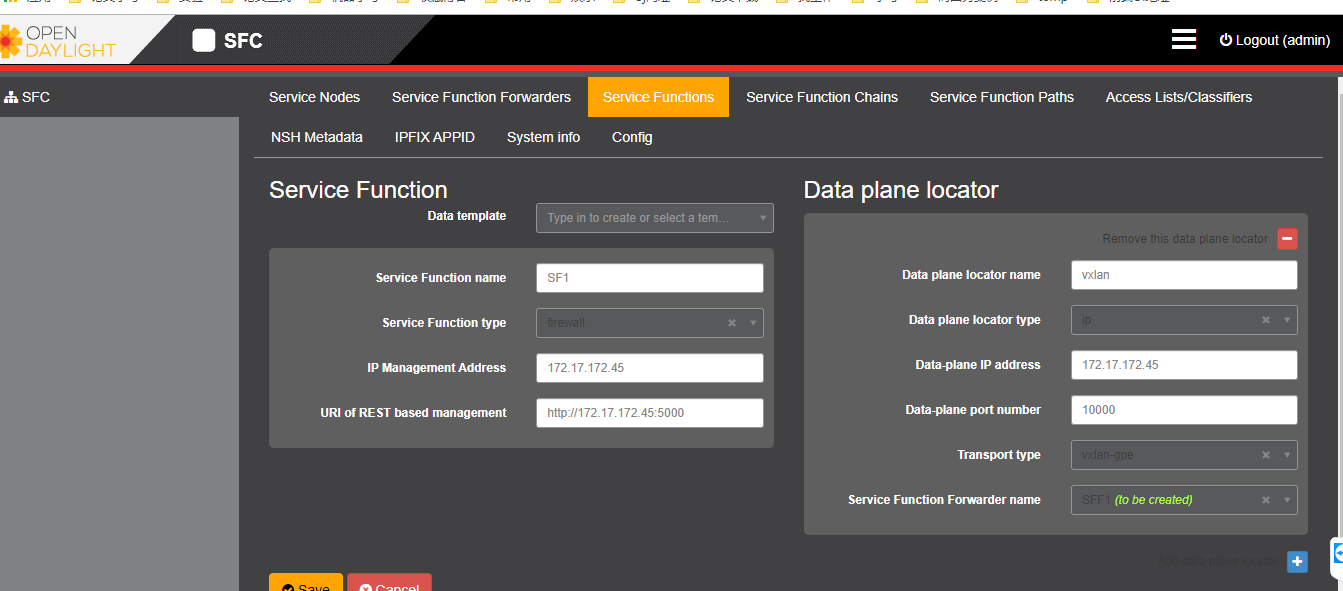This screenshot has height=591, width=1343.
Task: Add data plane locator with blue plus
Action: click(x=1297, y=562)
